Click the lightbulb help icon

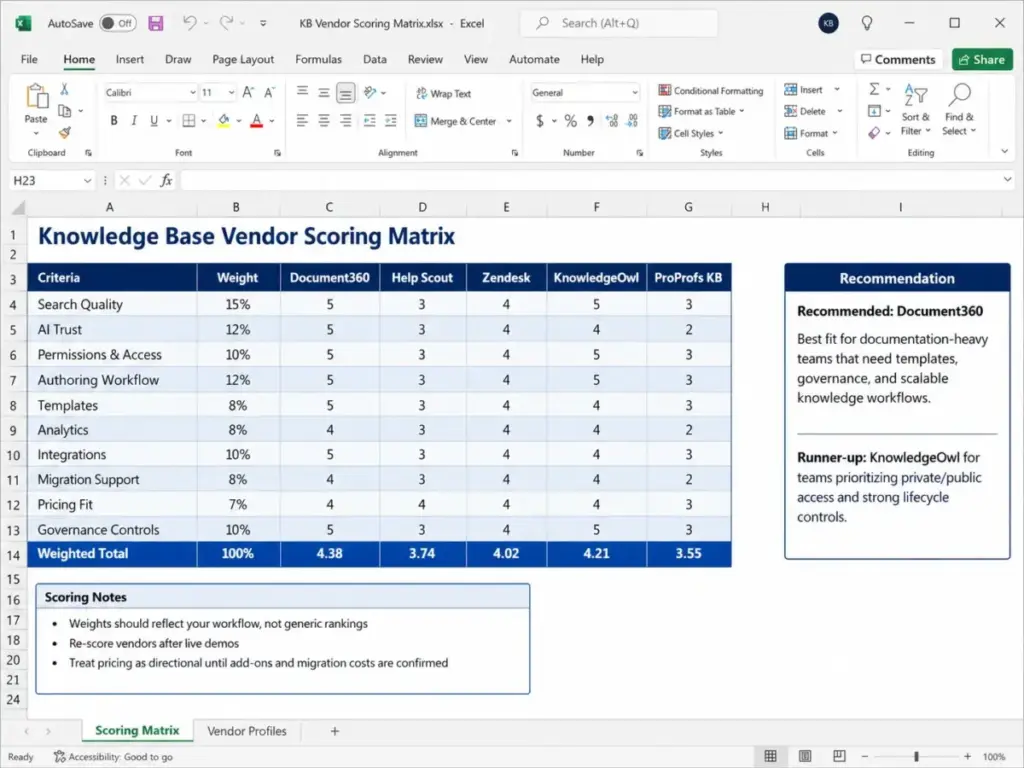pos(867,24)
